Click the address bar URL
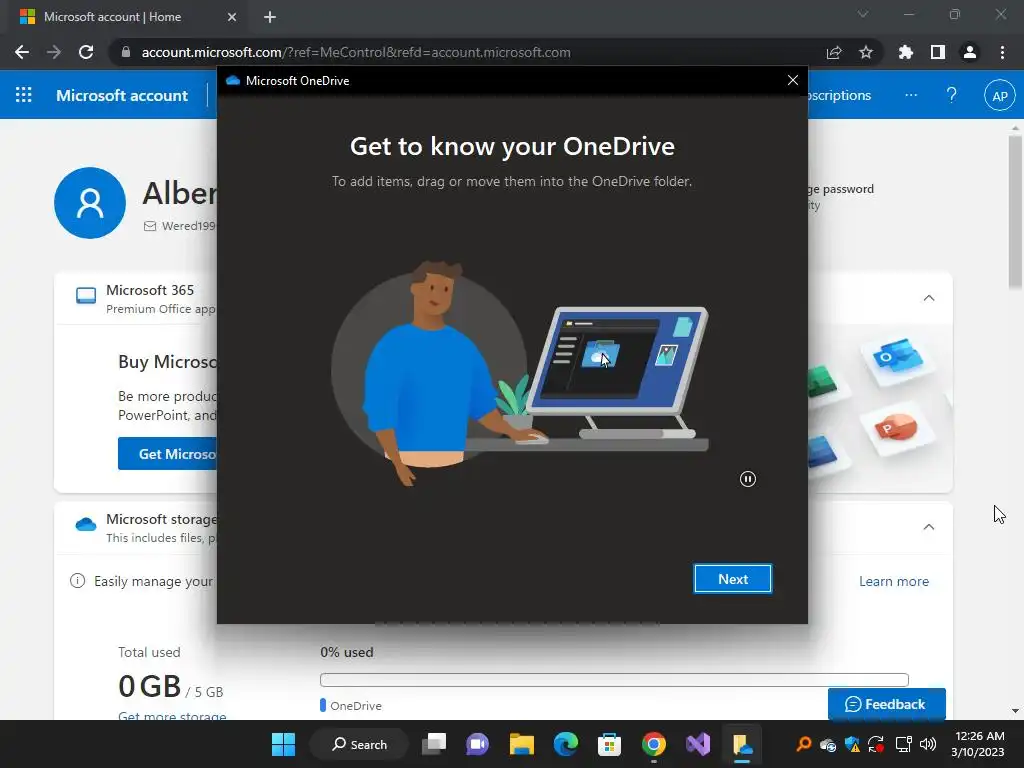The height and width of the screenshot is (768, 1024). click(x=356, y=52)
